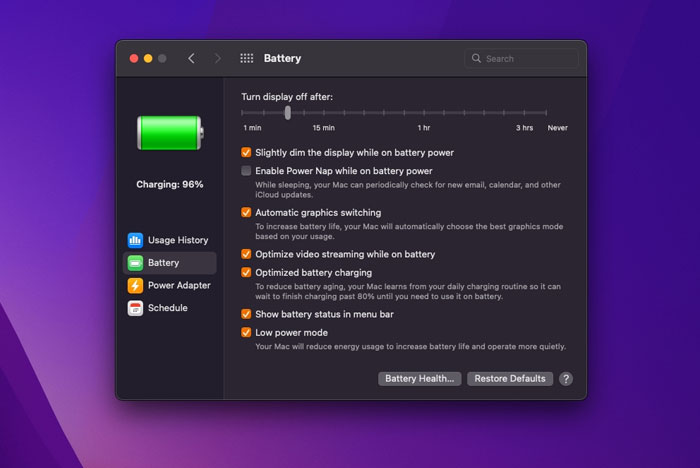This screenshot has width=700, height=468.
Task: Click the green Battery sidebar icon
Action: (x=135, y=263)
